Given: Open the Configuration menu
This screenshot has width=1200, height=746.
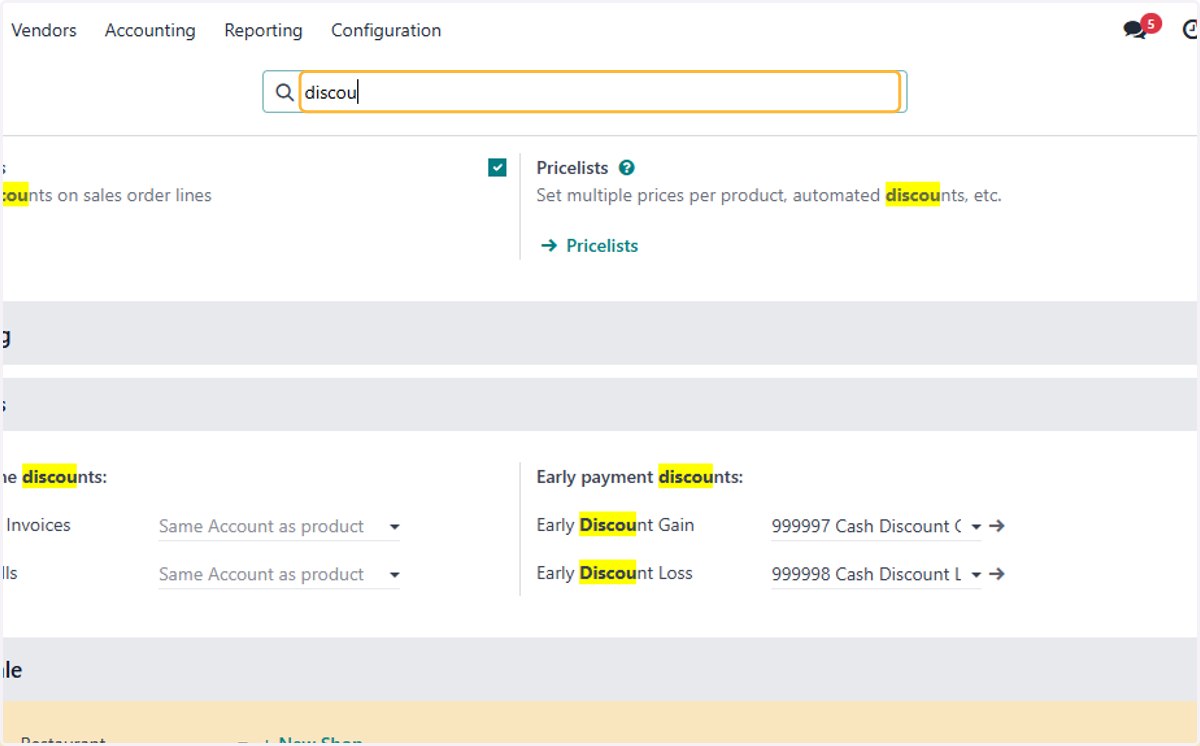Looking at the screenshot, I should click(386, 30).
